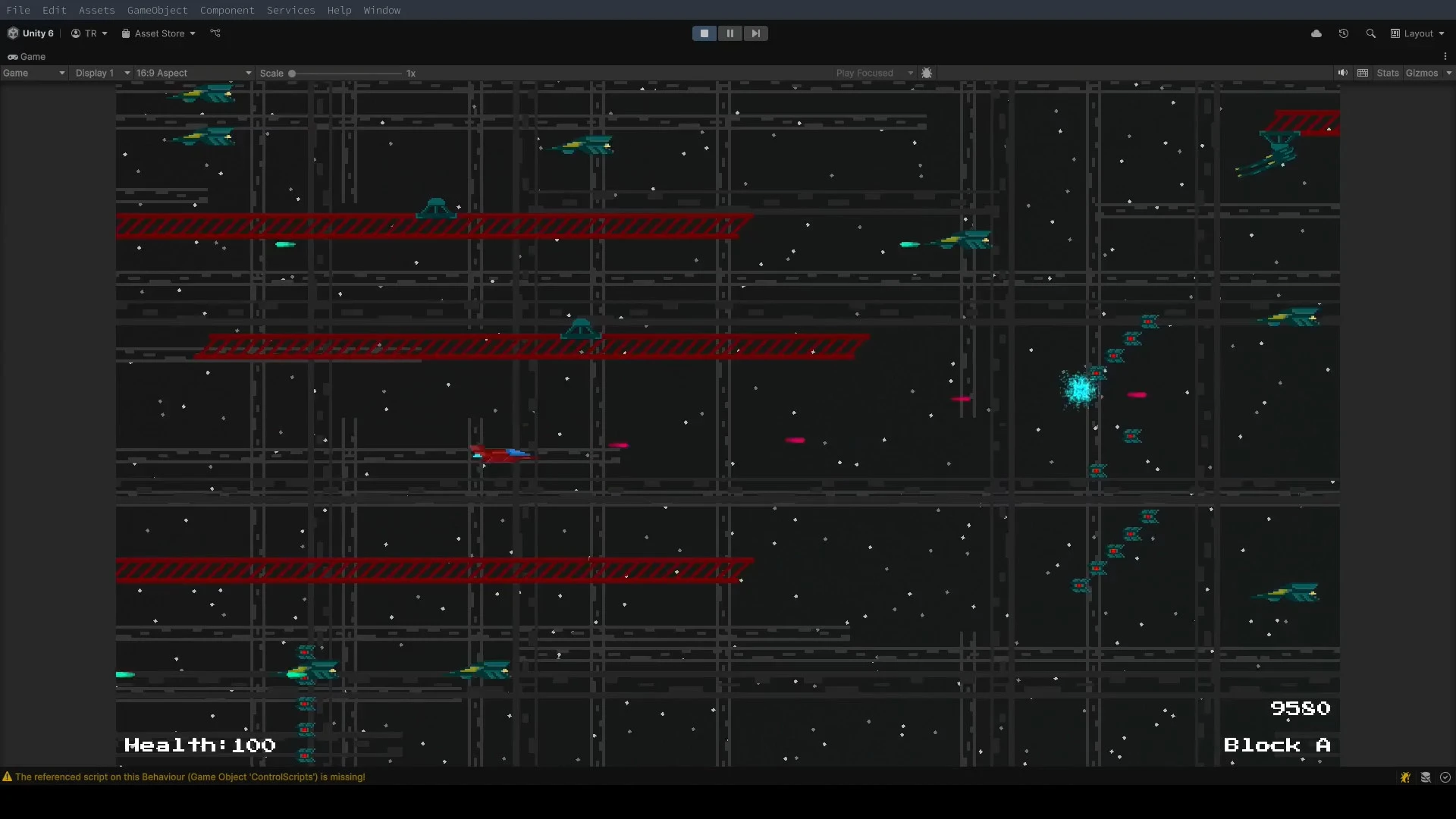This screenshot has width=1456, height=819.
Task: Open the Gizmos dropdown
Action: tap(1426, 72)
